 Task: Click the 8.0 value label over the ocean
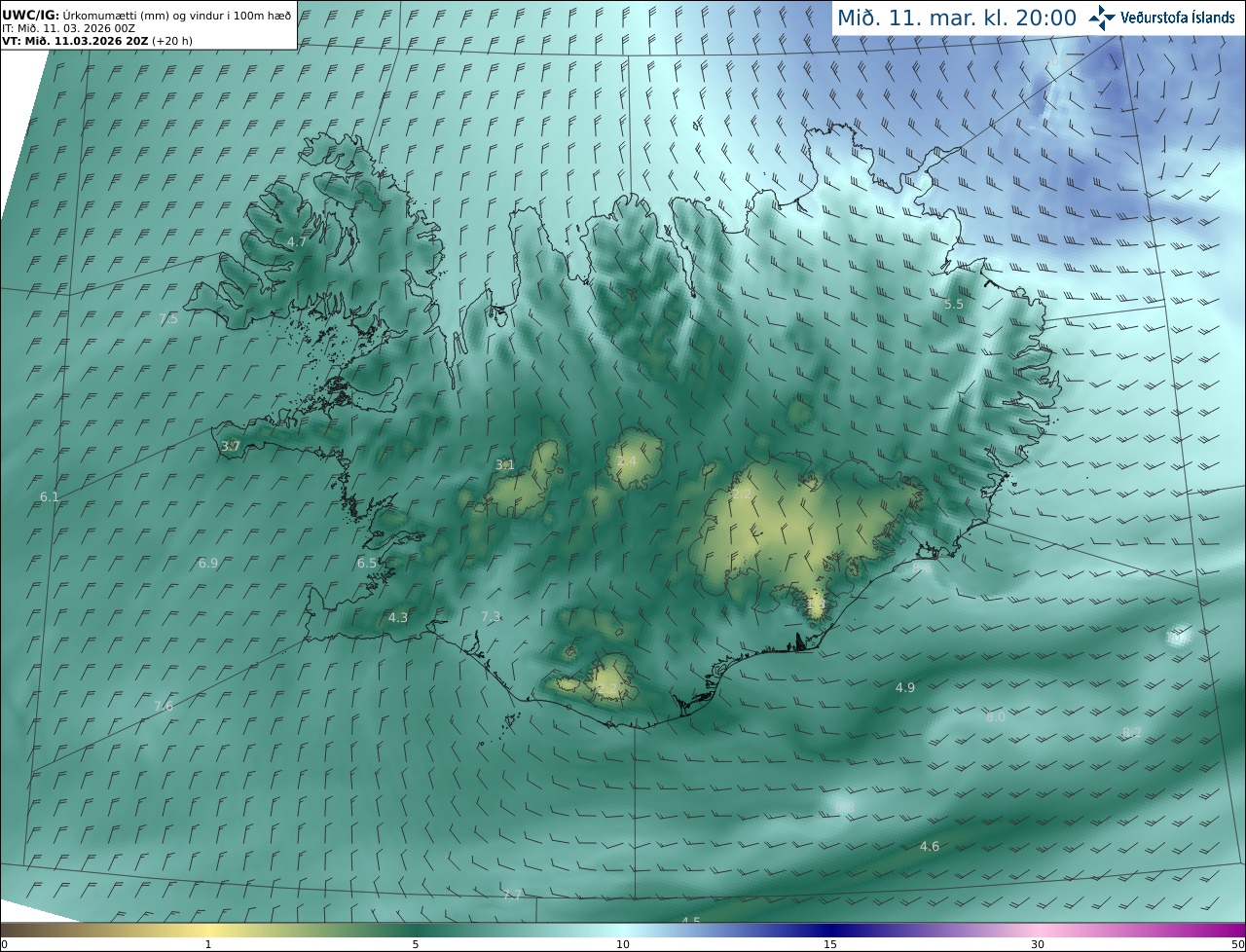coord(995,716)
